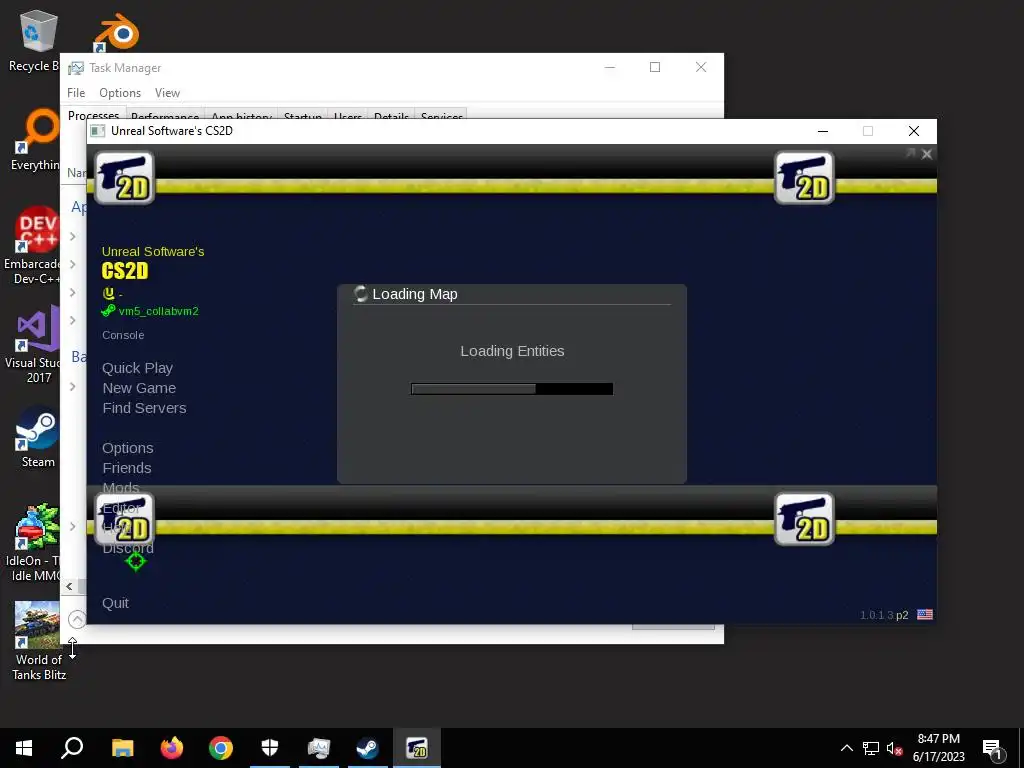Click the CS2D taskbar button
This screenshot has height=768, width=1024.
[x=417, y=748]
